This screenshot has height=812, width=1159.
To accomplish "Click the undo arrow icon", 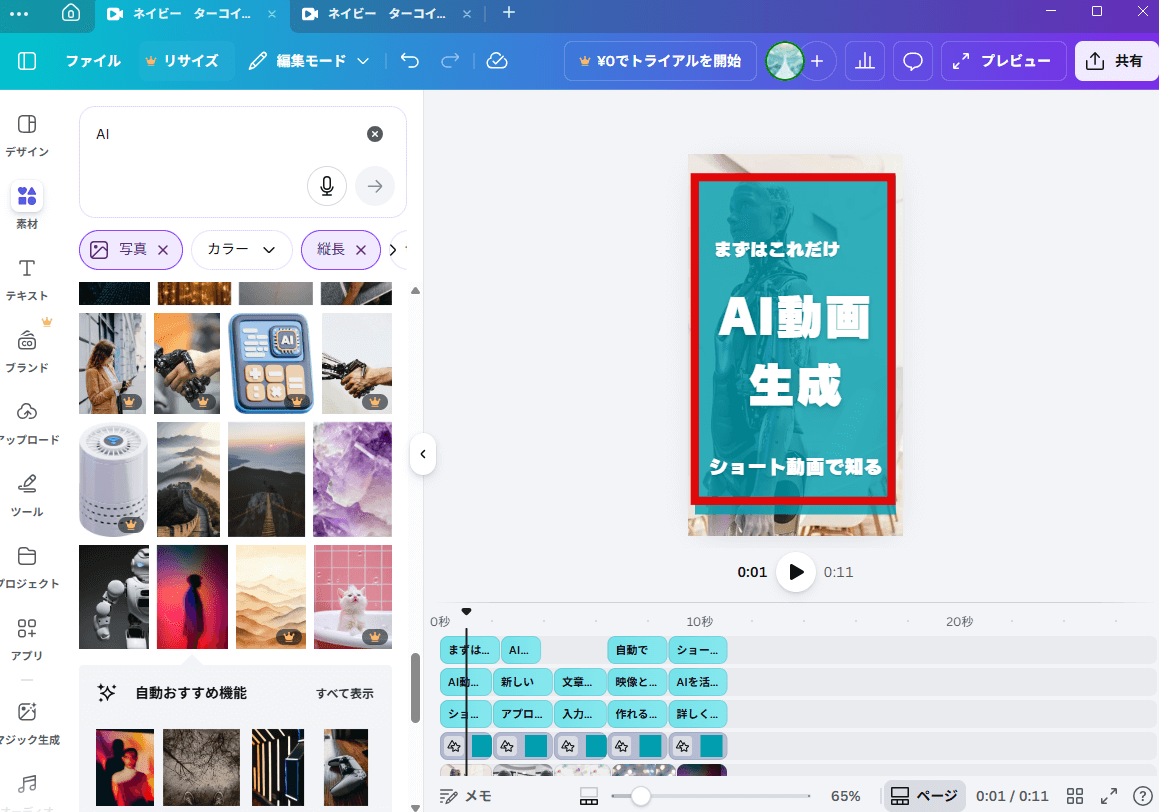I will click(x=409, y=61).
